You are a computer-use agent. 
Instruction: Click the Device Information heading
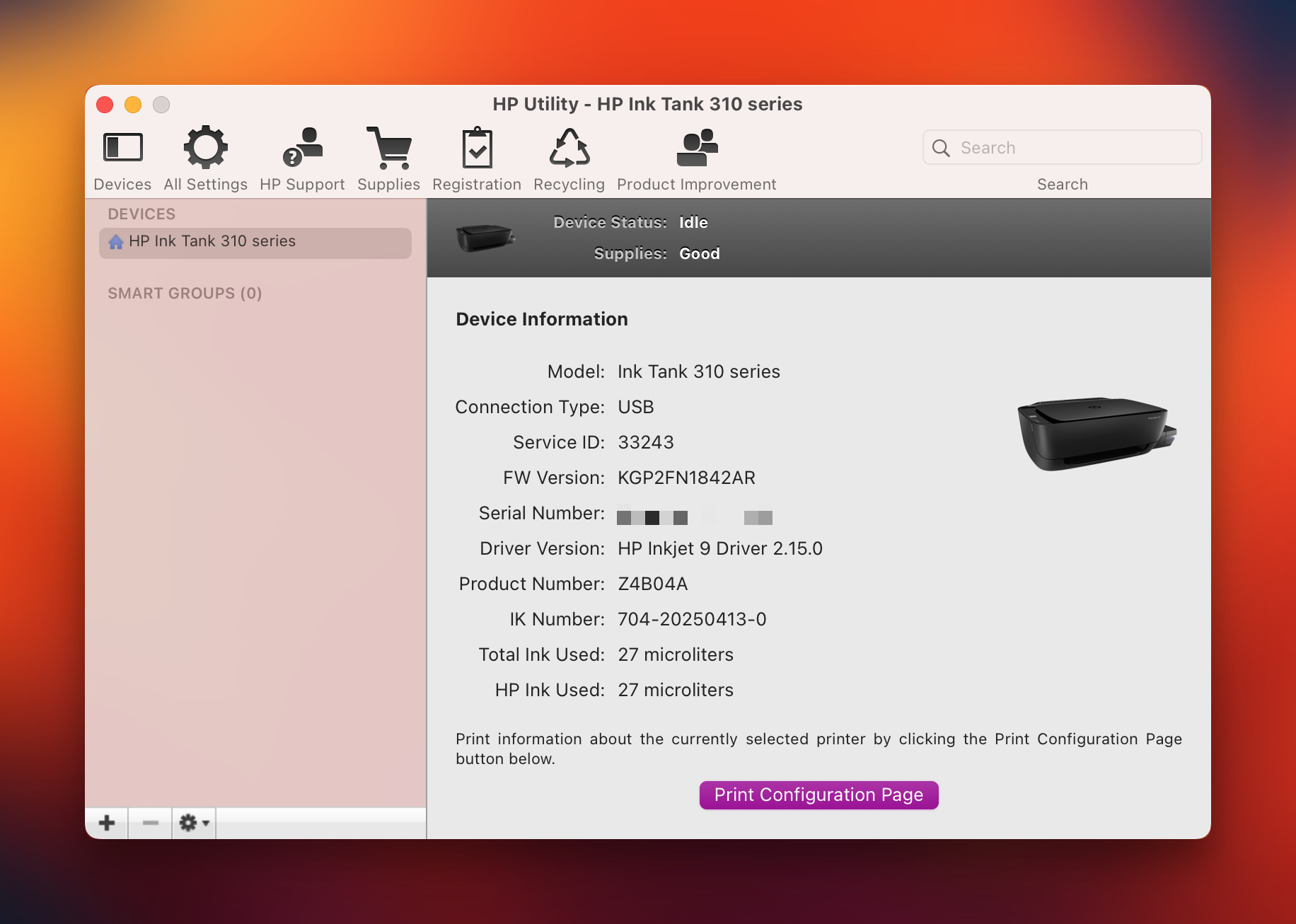point(541,319)
